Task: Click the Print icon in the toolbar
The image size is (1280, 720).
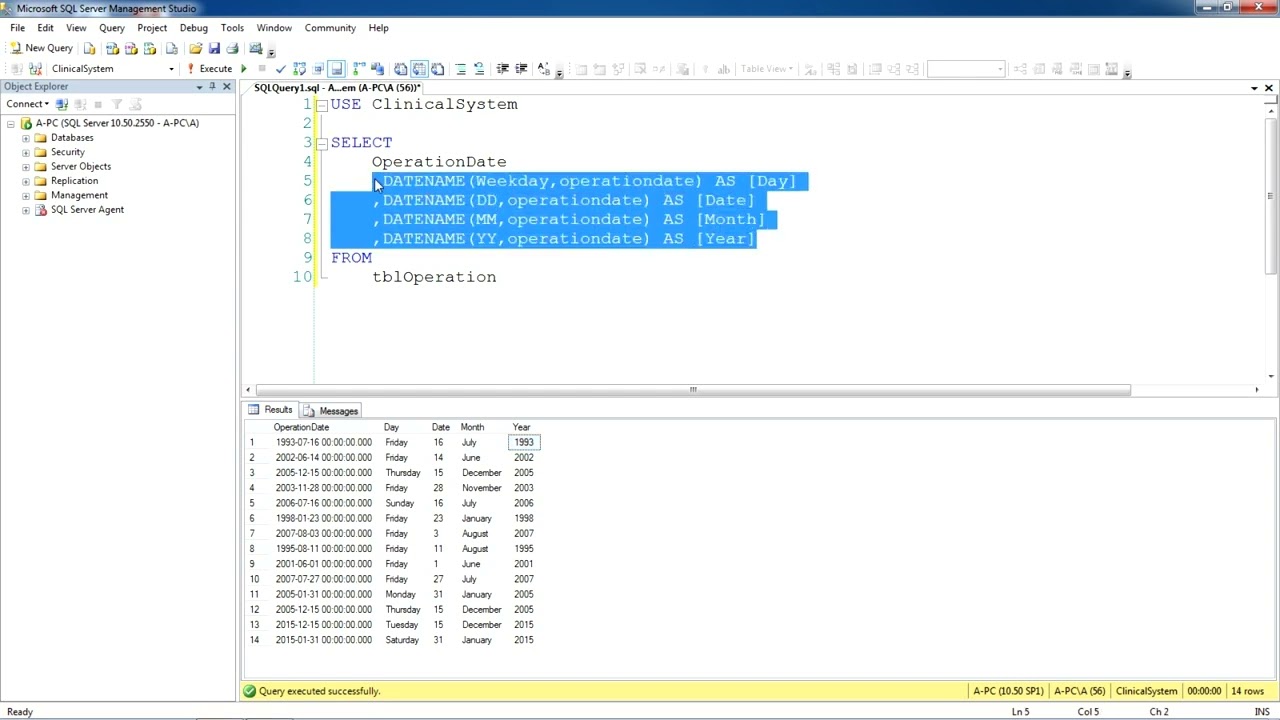Action: coord(232,48)
